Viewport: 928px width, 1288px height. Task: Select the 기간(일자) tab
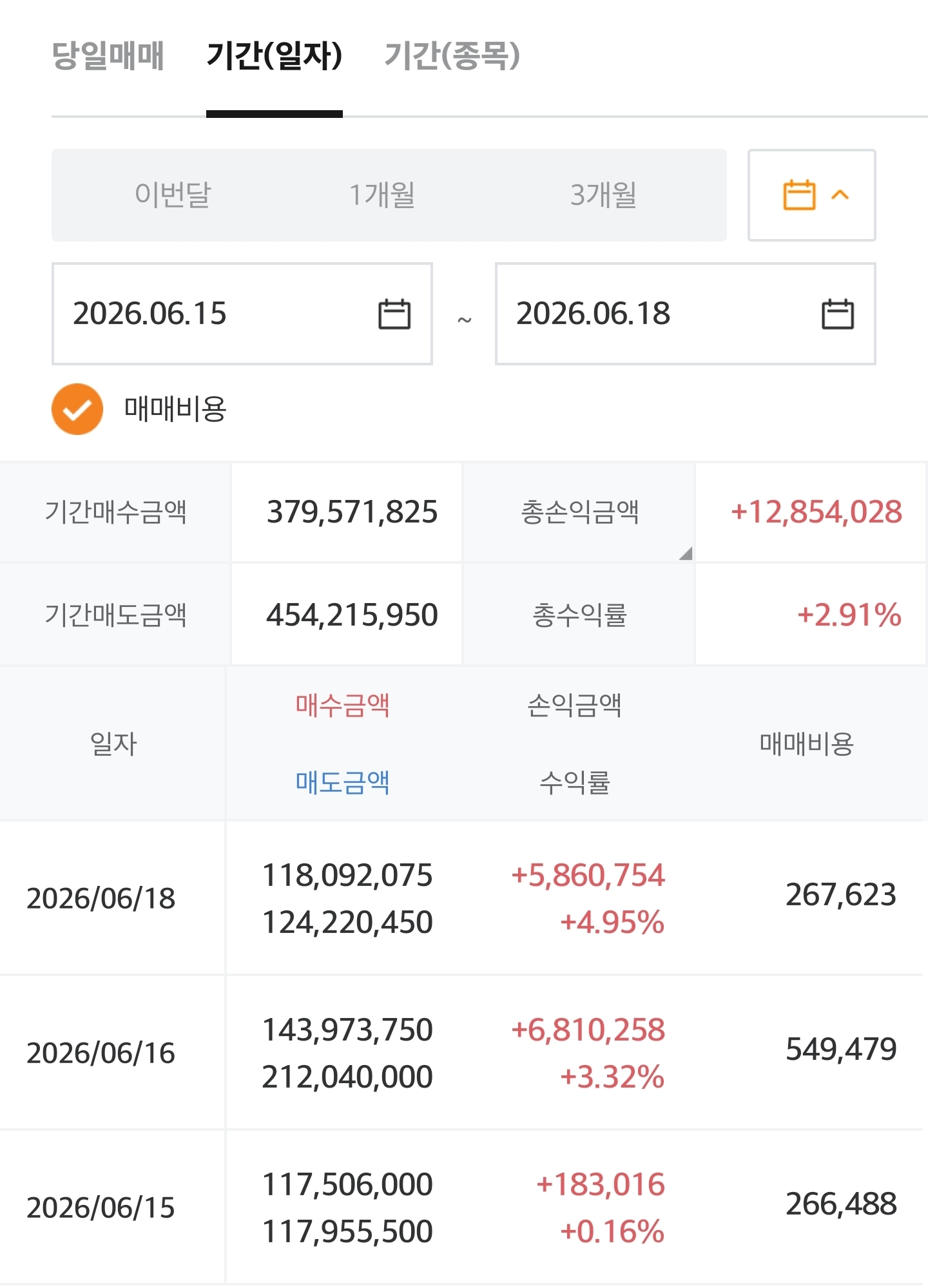point(275,55)
